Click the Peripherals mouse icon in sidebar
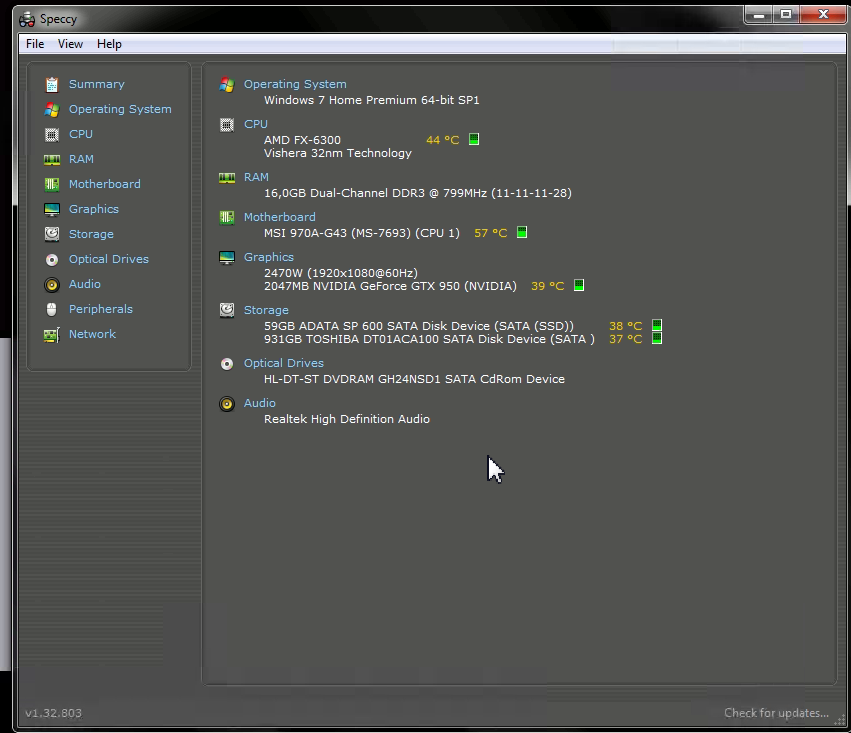The width and height of the screenshot is (851, 733). click(52, 310)
